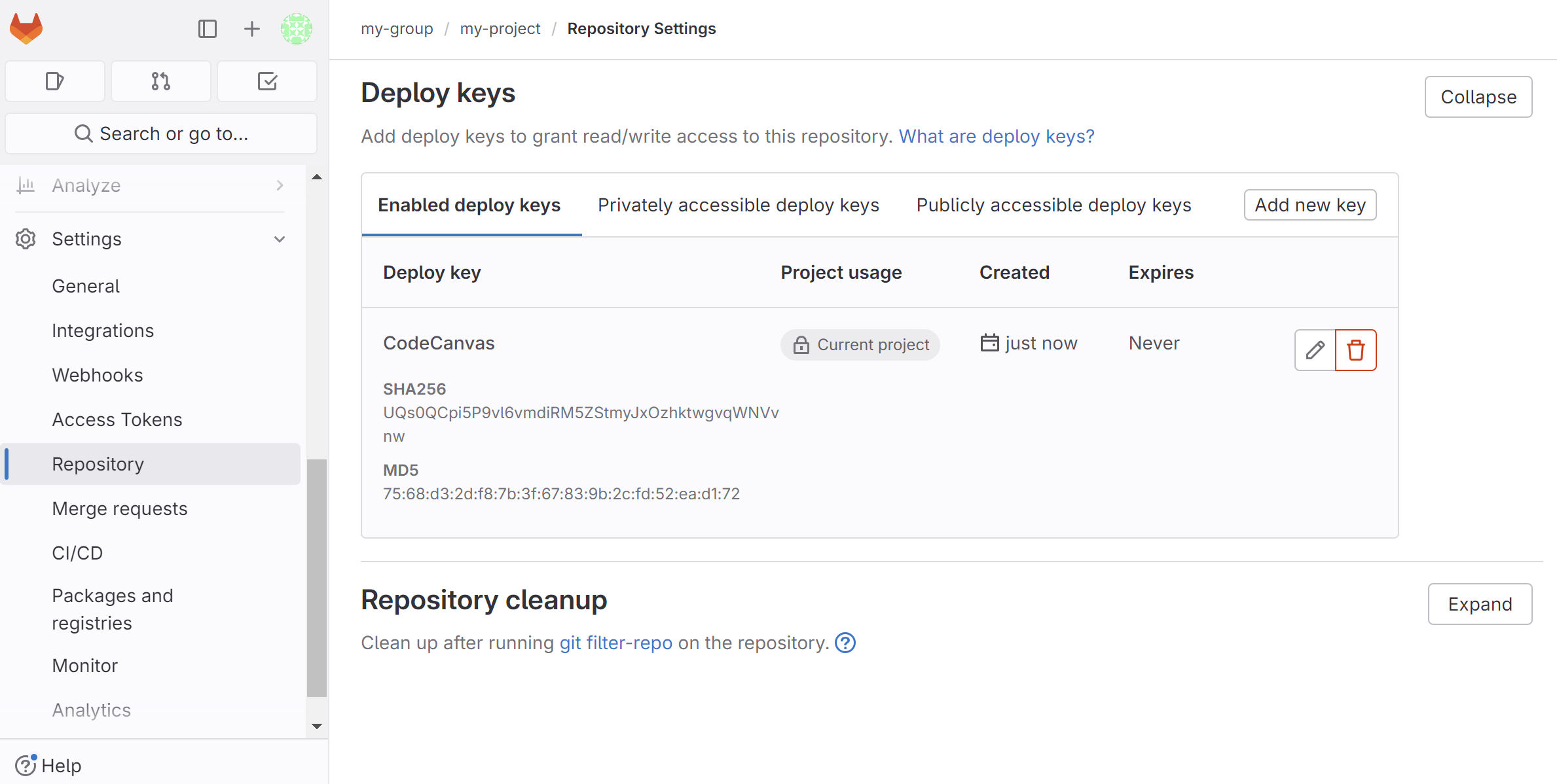Image resolution: width=1557 pixels, height=784 pixels.
Task: Click the help icon beside git filter-repo text
Action: coord(845,643)
